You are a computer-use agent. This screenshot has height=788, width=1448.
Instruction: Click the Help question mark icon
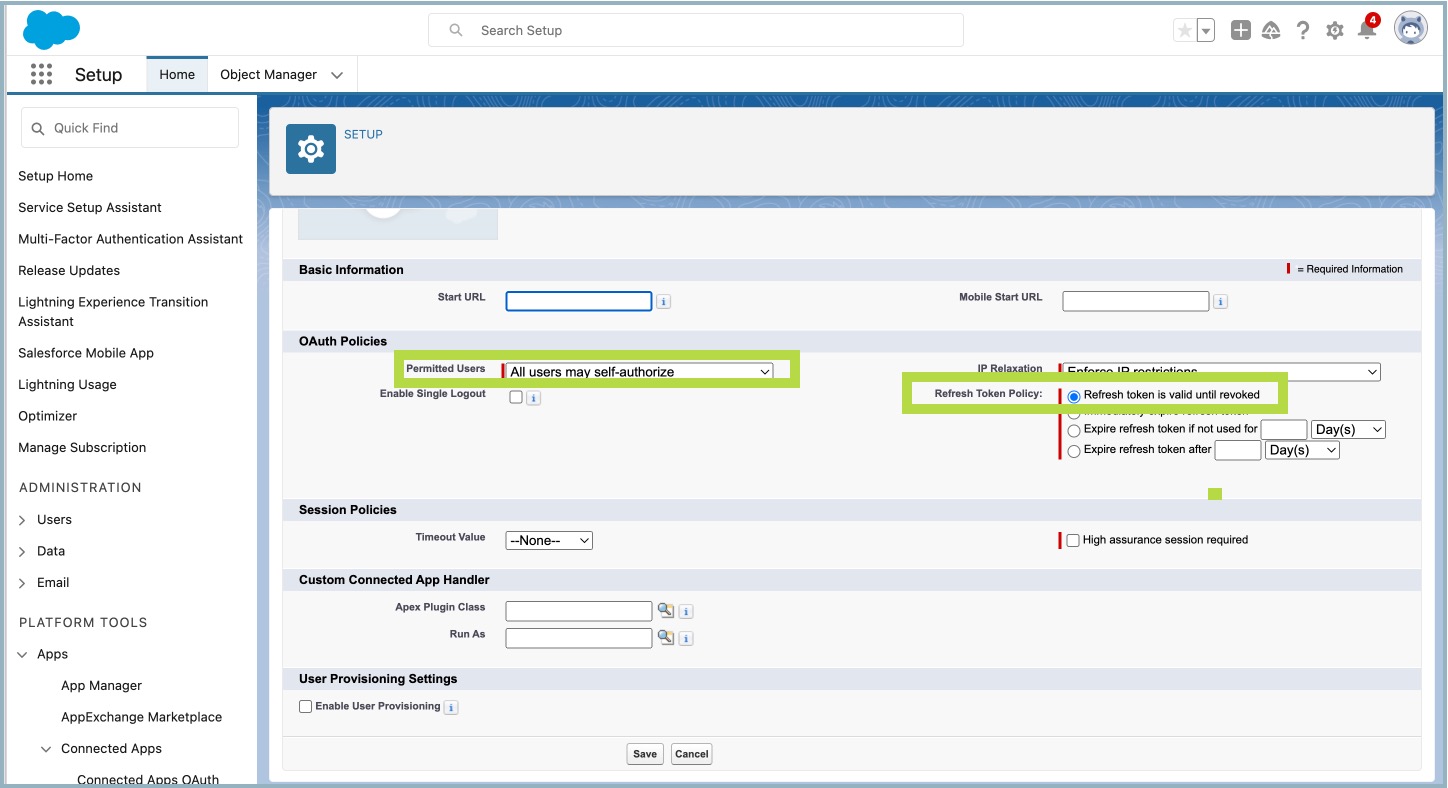(1302, 30)
